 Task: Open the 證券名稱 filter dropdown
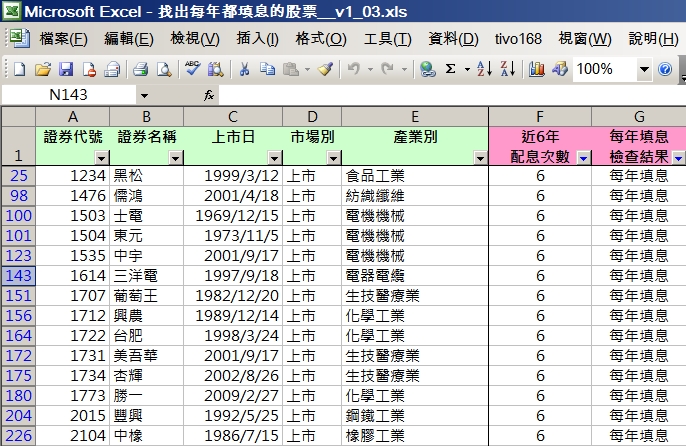click(x=175, y=158)
